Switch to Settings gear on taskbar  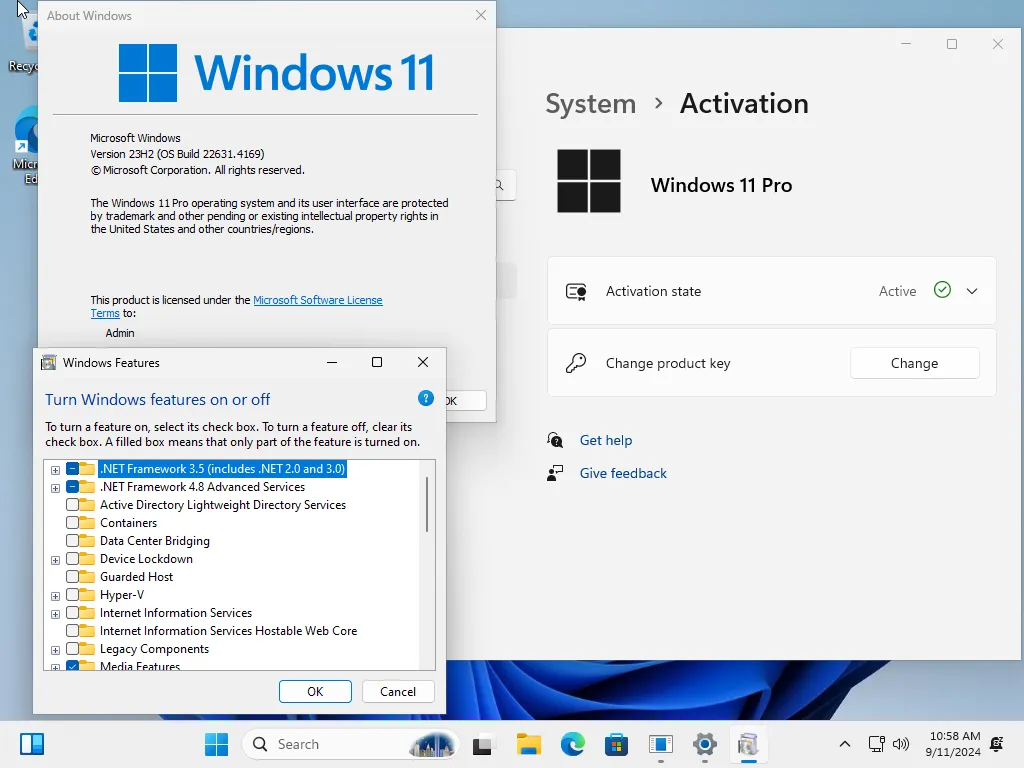click(x=705, y=744)
